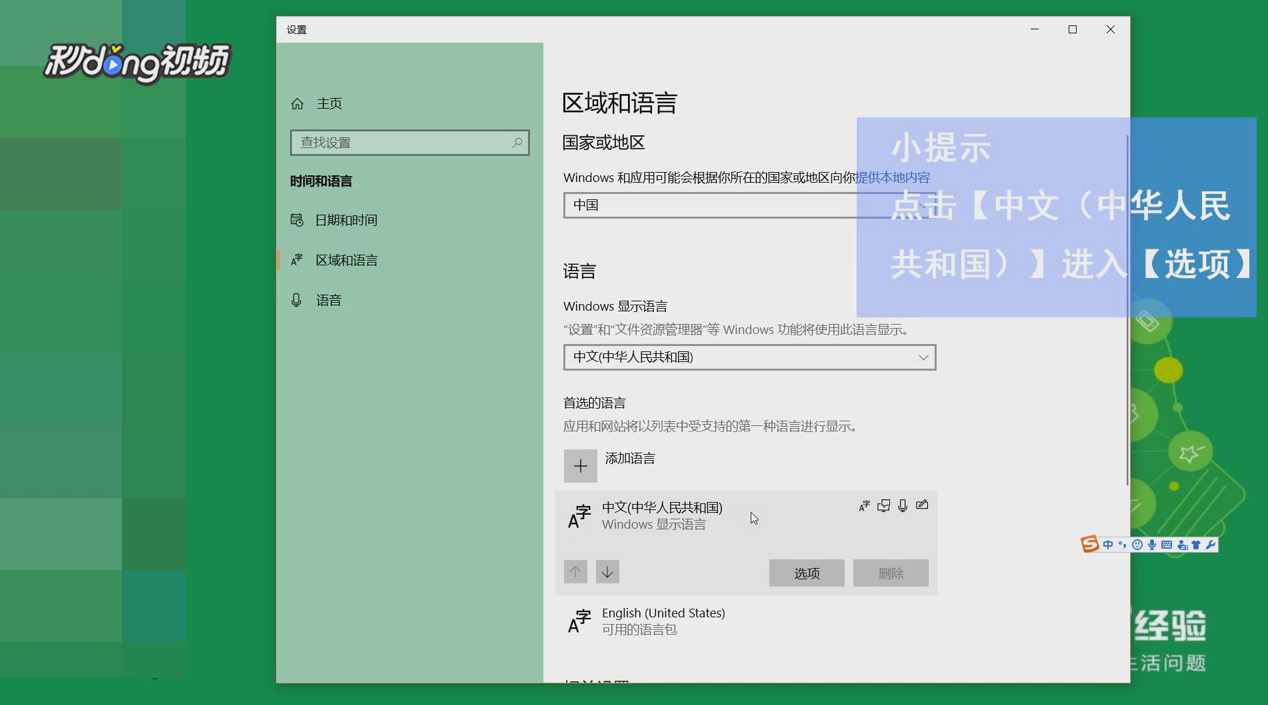Click the handwriting feature icon for 中文
The image size is (1268, 705).
922,505
